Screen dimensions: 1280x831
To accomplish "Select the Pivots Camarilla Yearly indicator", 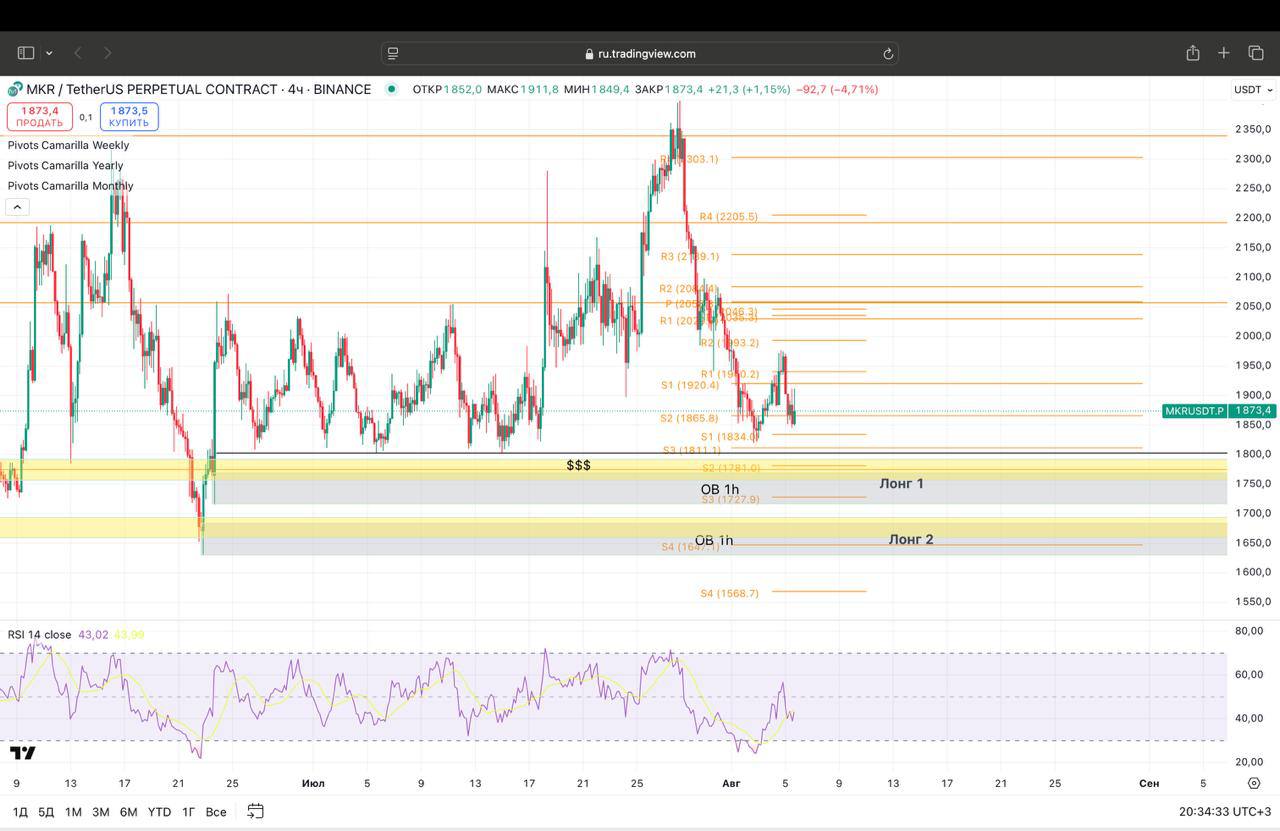I will coord(65,166).
